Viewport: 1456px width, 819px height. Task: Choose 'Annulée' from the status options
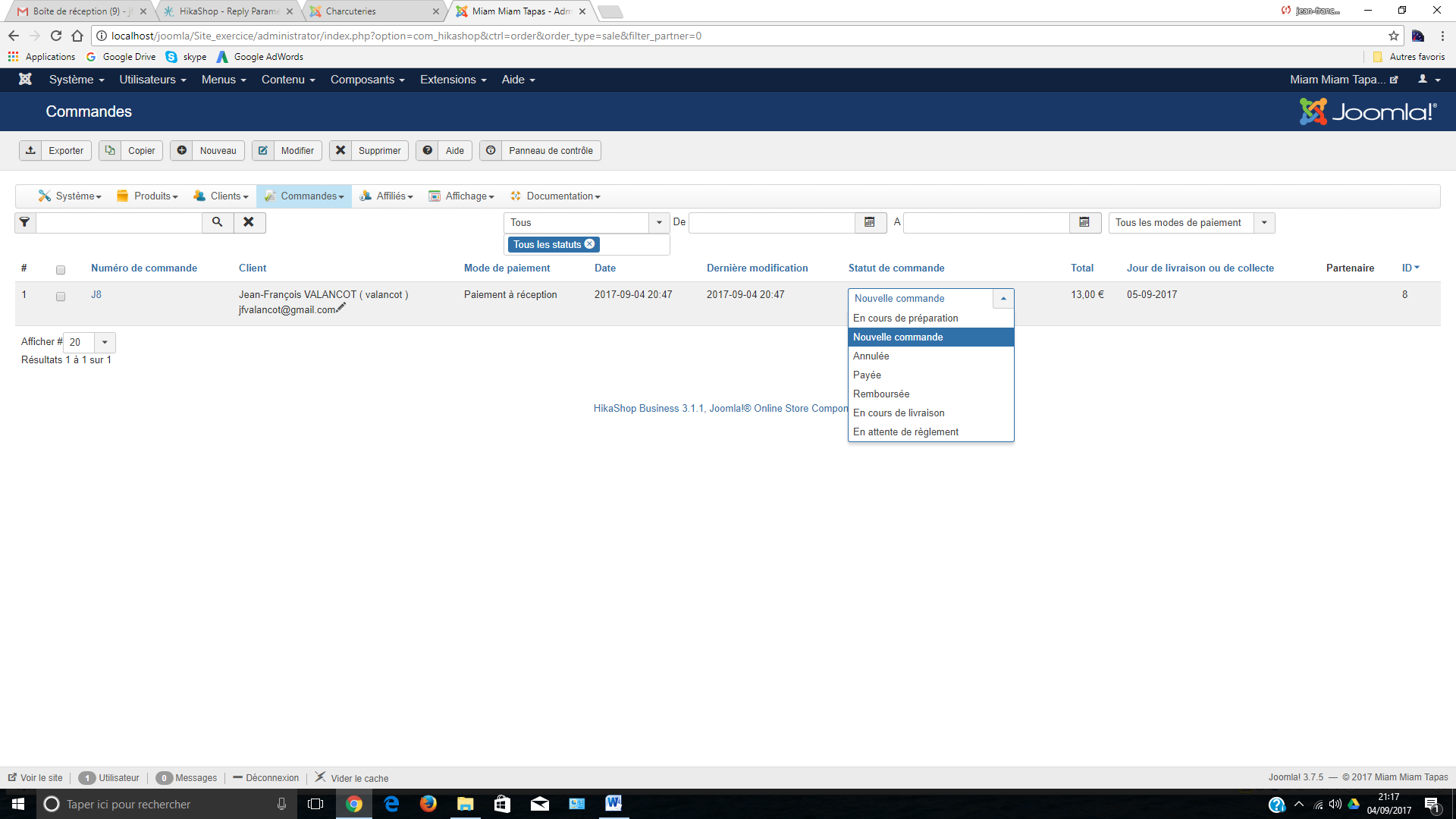click(x=871, y=356)
